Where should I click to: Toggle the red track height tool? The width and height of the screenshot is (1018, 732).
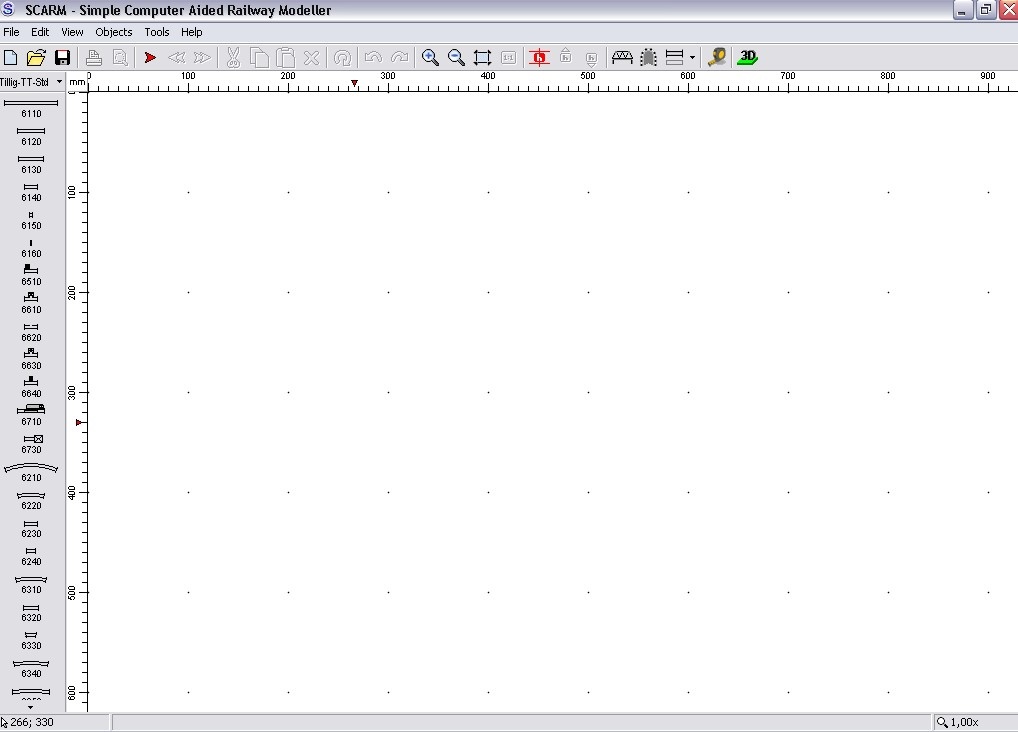540,58
